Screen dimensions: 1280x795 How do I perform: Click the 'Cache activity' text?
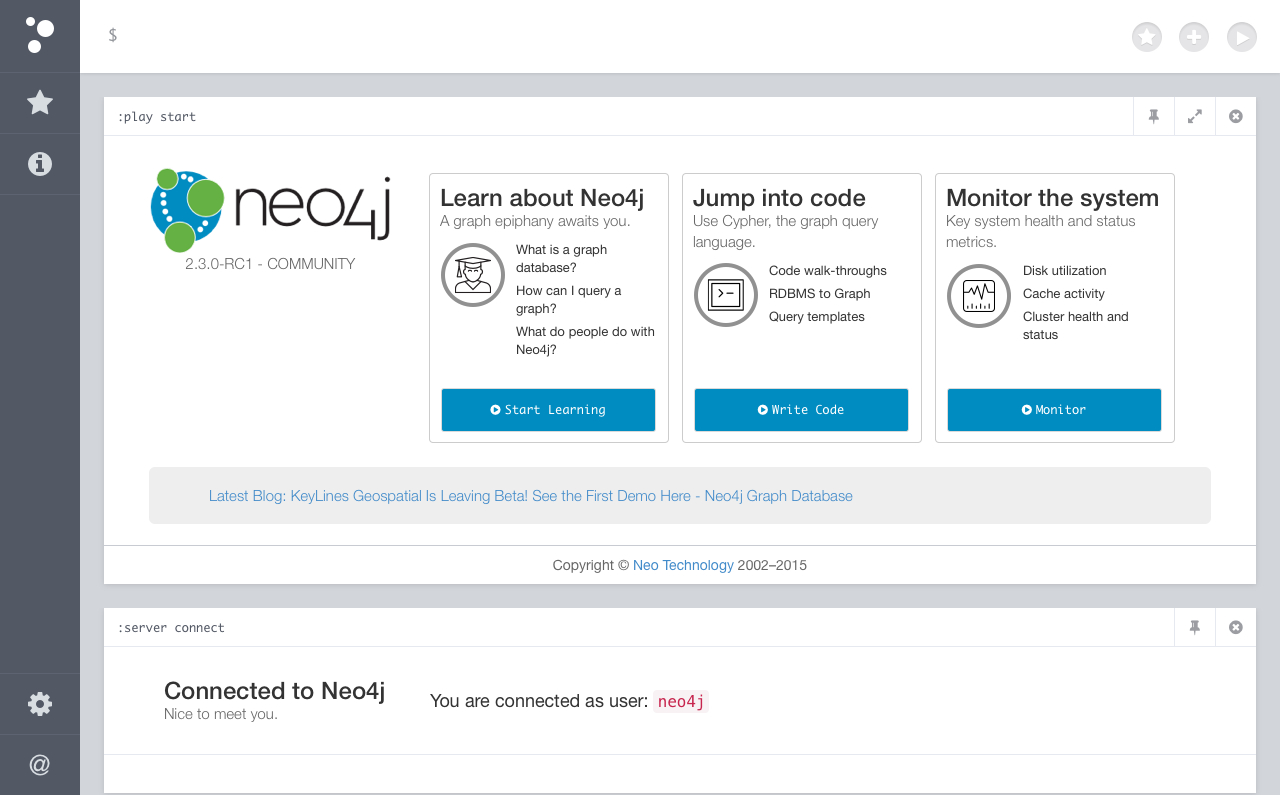click(1064, 294)
